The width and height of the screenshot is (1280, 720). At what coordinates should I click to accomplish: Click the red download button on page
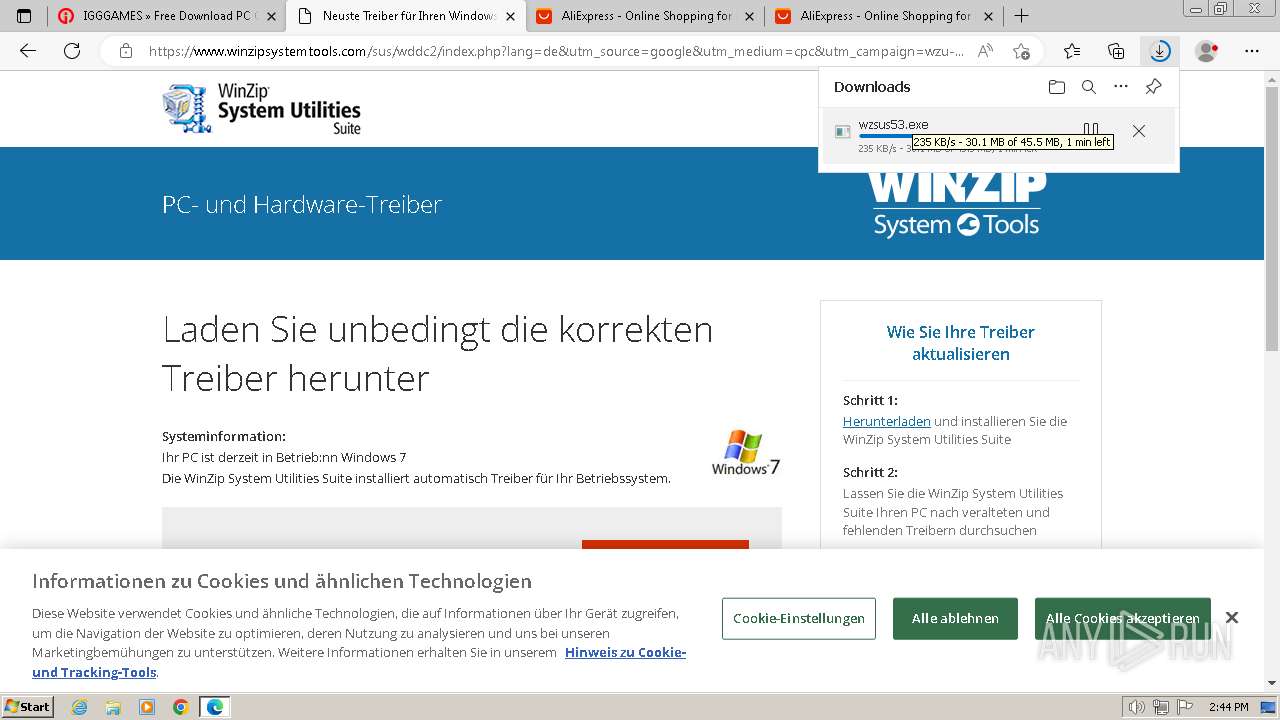(665, 545)
